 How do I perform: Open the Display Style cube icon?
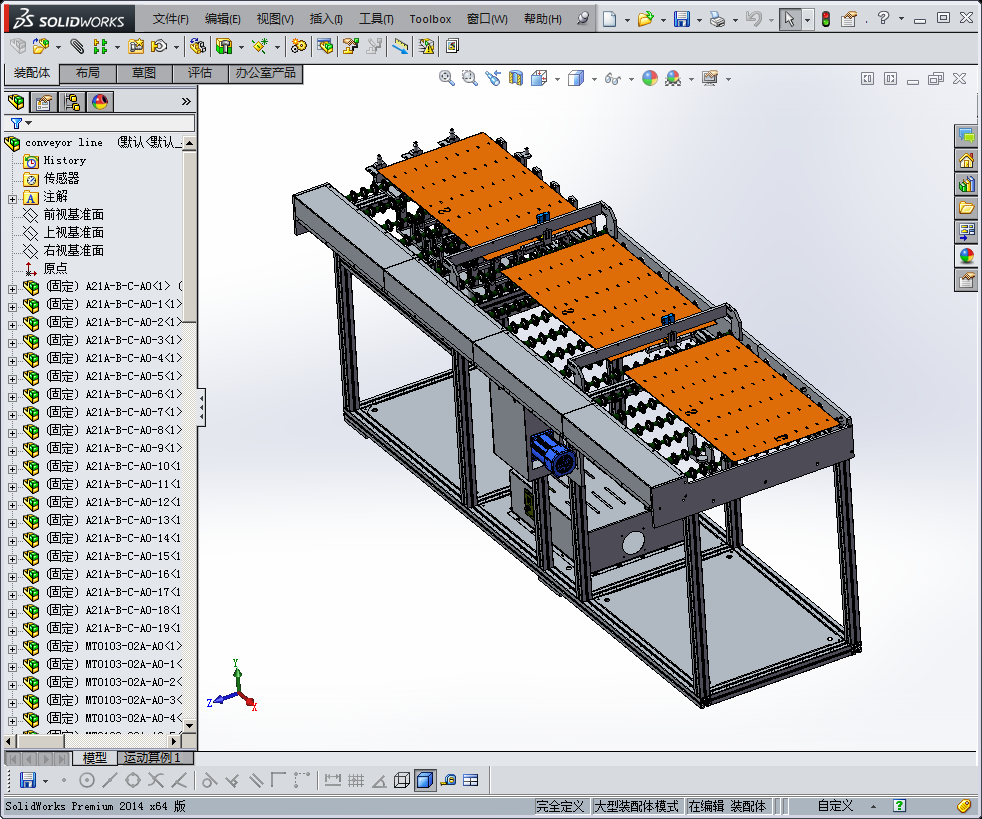[x=576, y=78]
